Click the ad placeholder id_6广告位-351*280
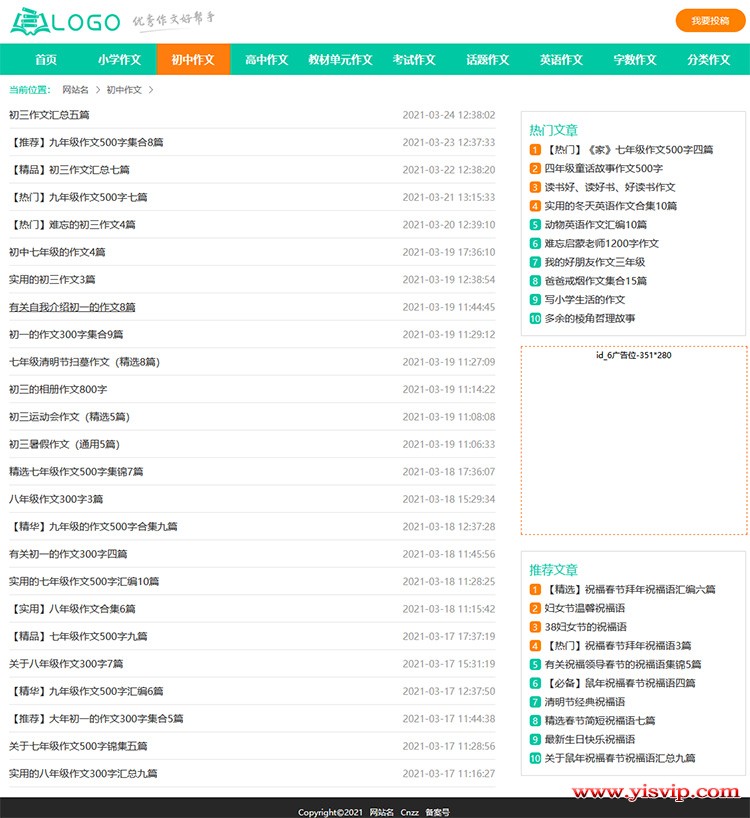This screenshot has height=818, width=750. pos(633,440)
